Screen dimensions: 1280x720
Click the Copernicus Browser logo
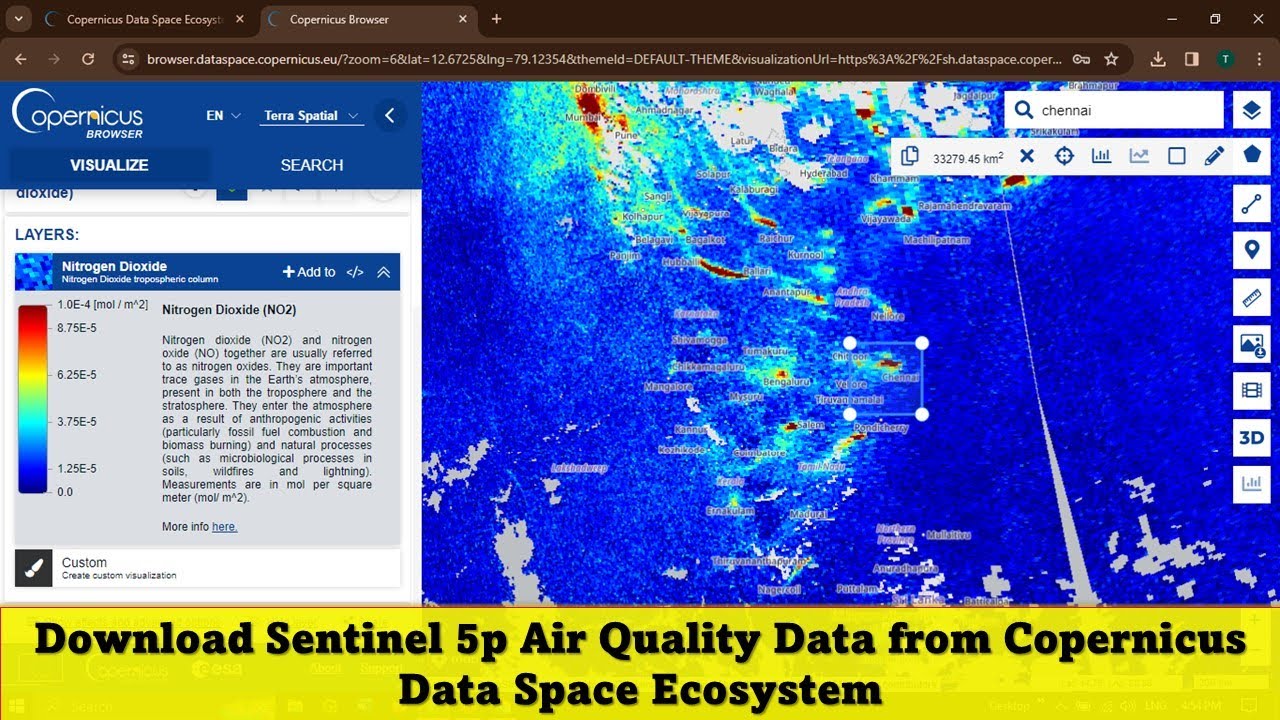pyautogui.click(x=78, y=114)
